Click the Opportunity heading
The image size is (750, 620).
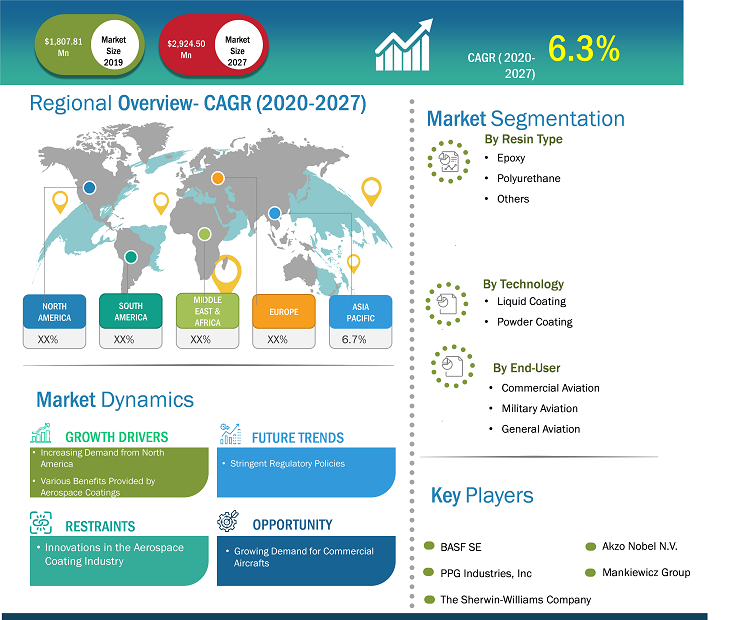tap(292, 525)
